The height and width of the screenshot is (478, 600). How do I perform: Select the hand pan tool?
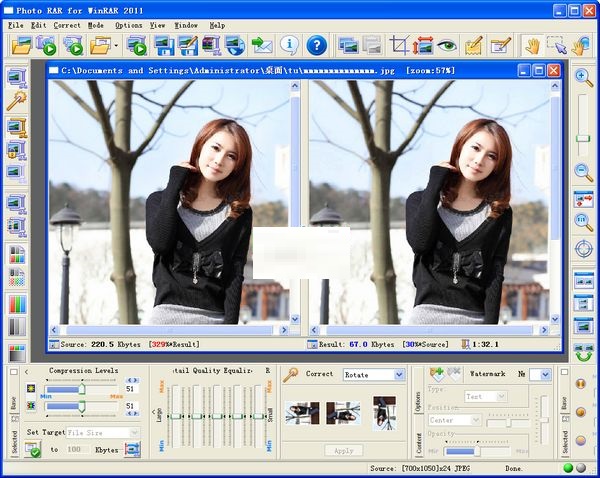pyautogui.click(x=532, y=45)
